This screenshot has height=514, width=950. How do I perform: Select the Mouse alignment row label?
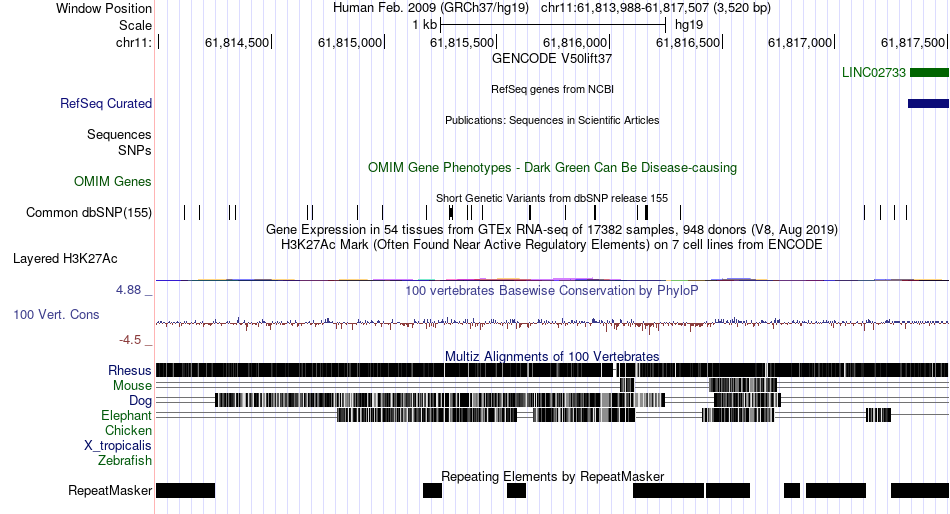coord(132,386)
